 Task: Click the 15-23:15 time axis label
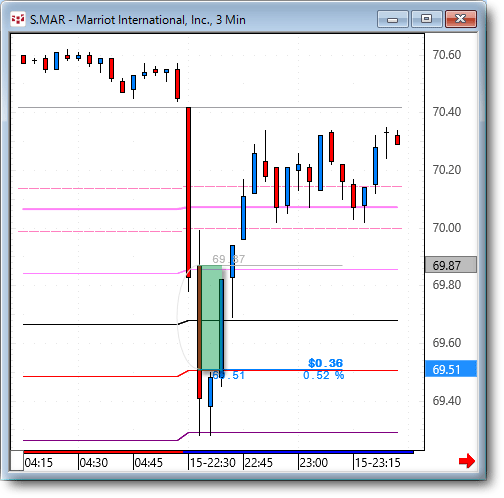378,463
